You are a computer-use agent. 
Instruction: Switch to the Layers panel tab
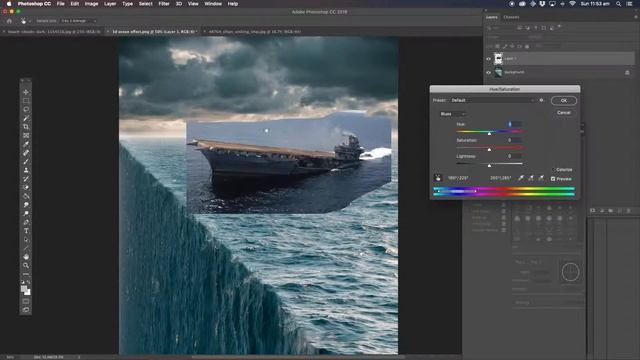492,17
